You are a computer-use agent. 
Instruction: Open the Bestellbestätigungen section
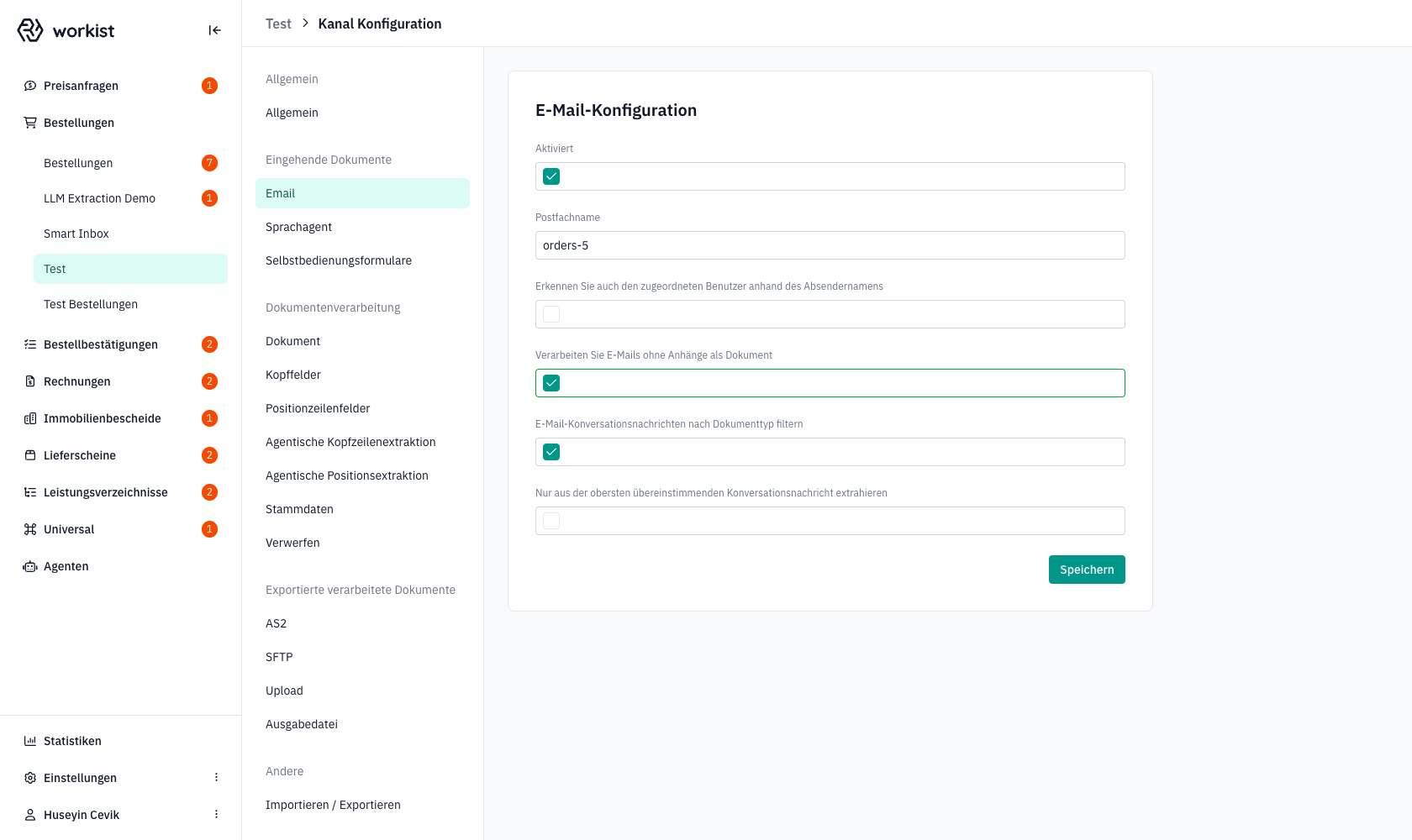(120, 344)
